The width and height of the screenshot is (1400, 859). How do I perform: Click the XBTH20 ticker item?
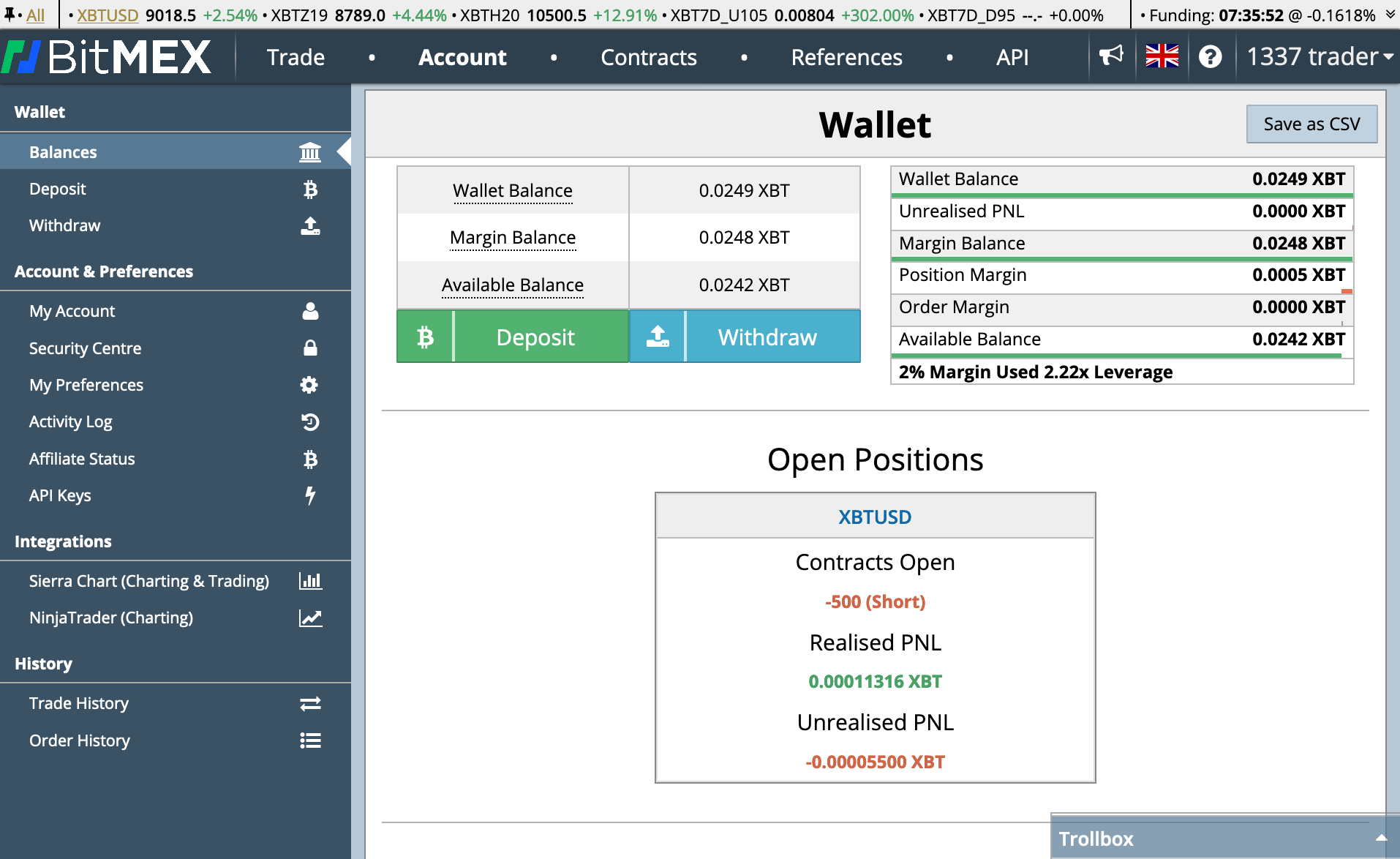pos(558,15)
